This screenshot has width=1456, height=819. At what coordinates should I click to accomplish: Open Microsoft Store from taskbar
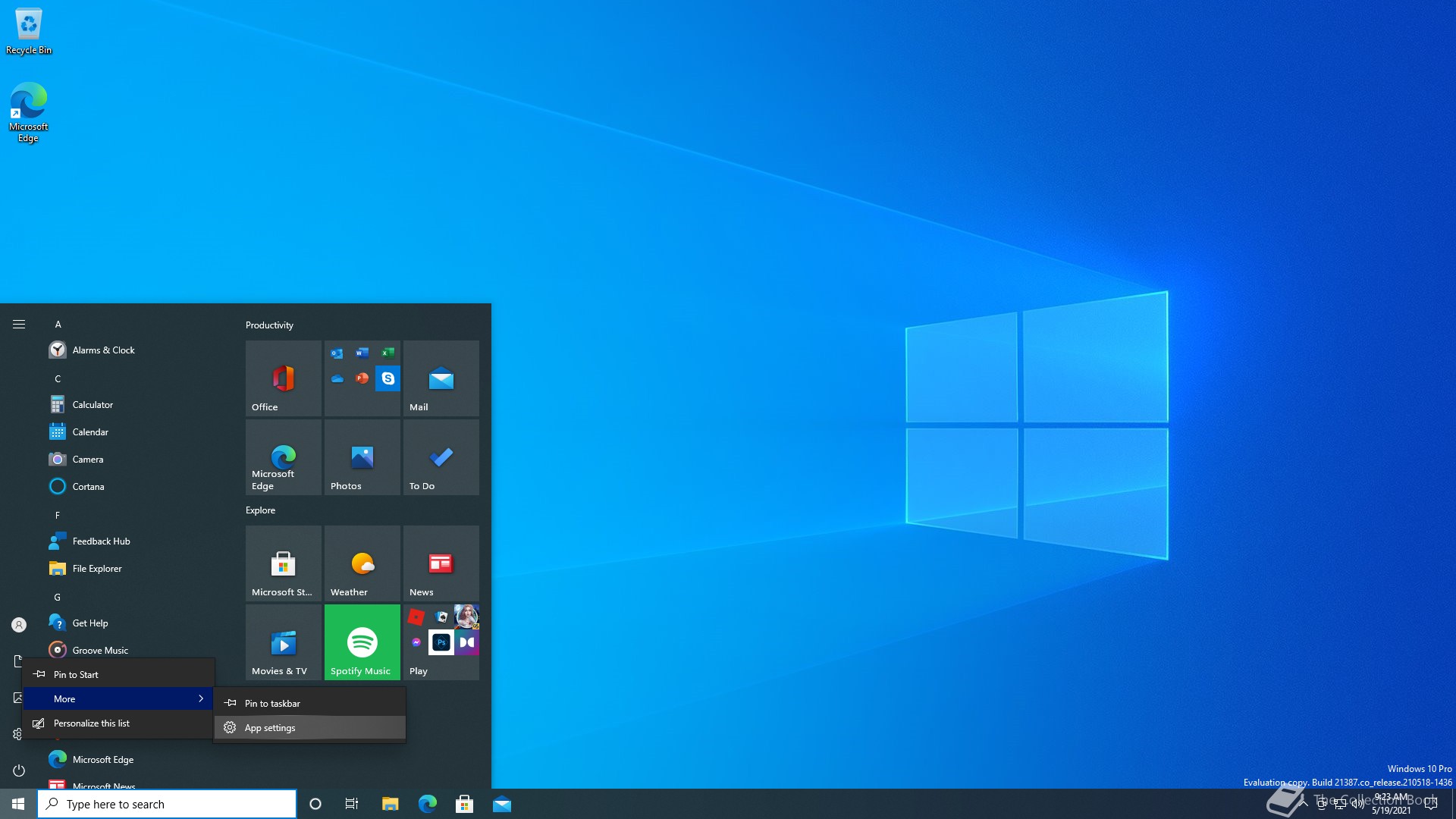(464, 804)
